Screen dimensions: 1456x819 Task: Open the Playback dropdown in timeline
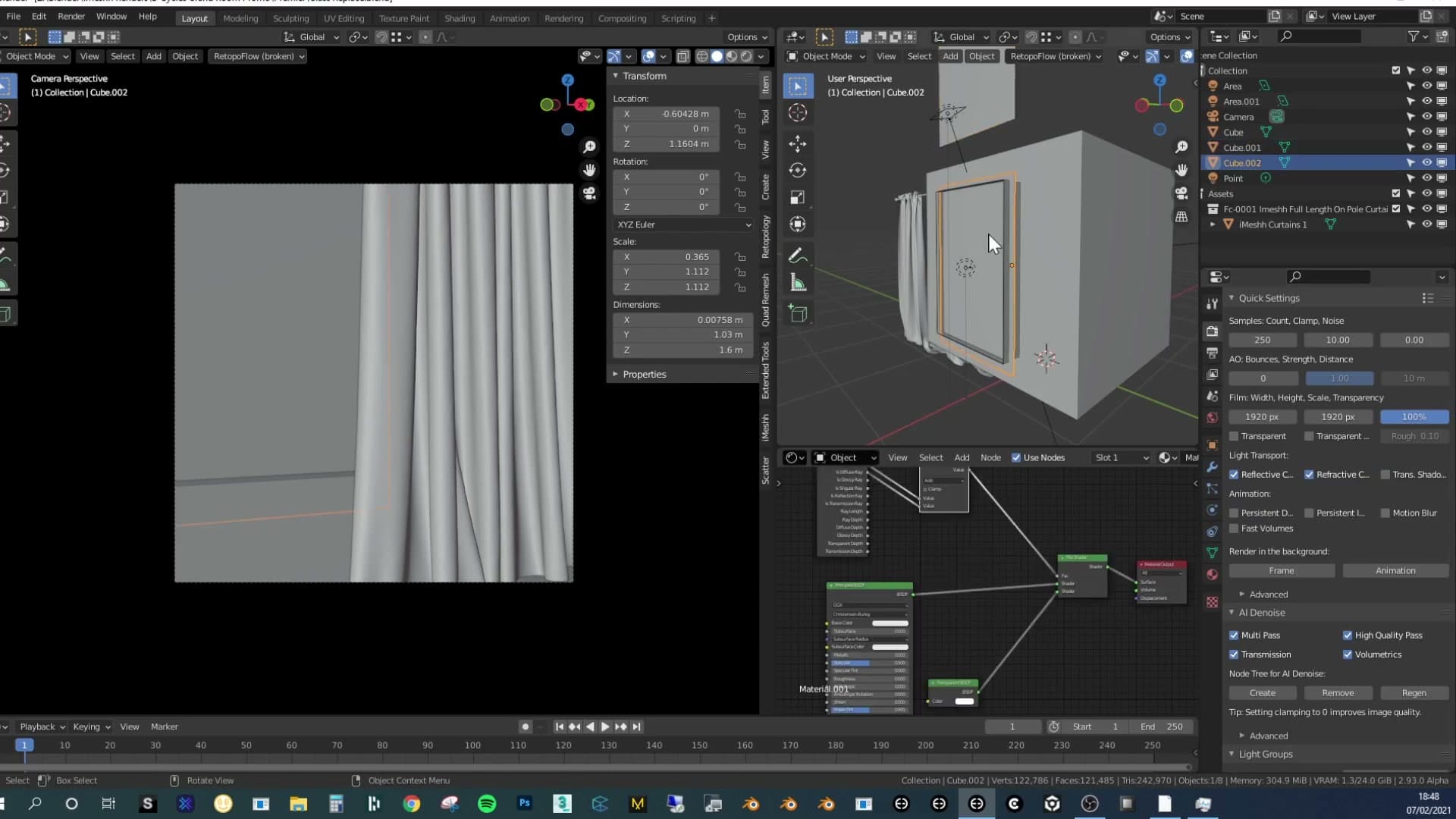(x=42, y=726)
